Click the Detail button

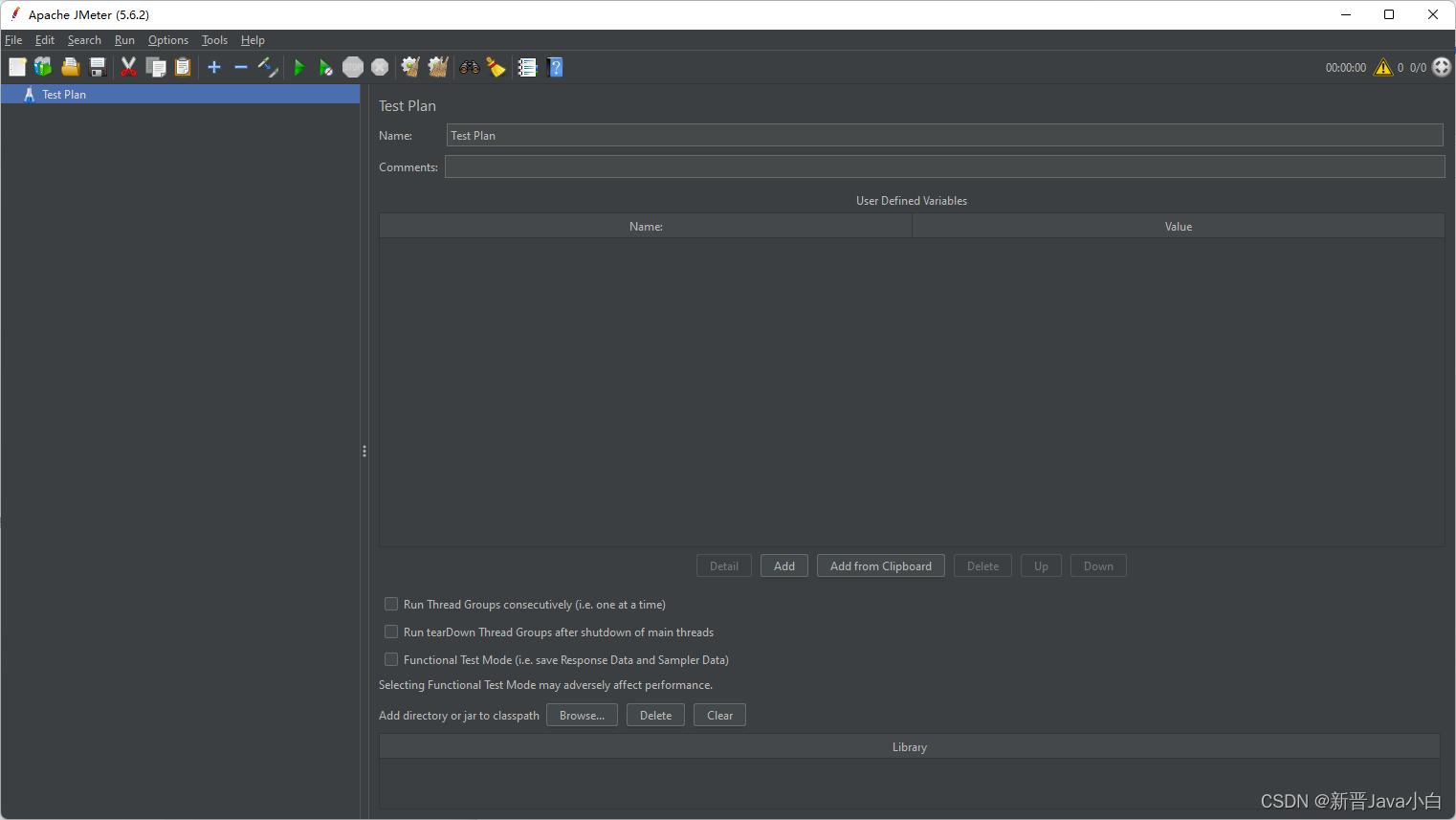(724, 565)
